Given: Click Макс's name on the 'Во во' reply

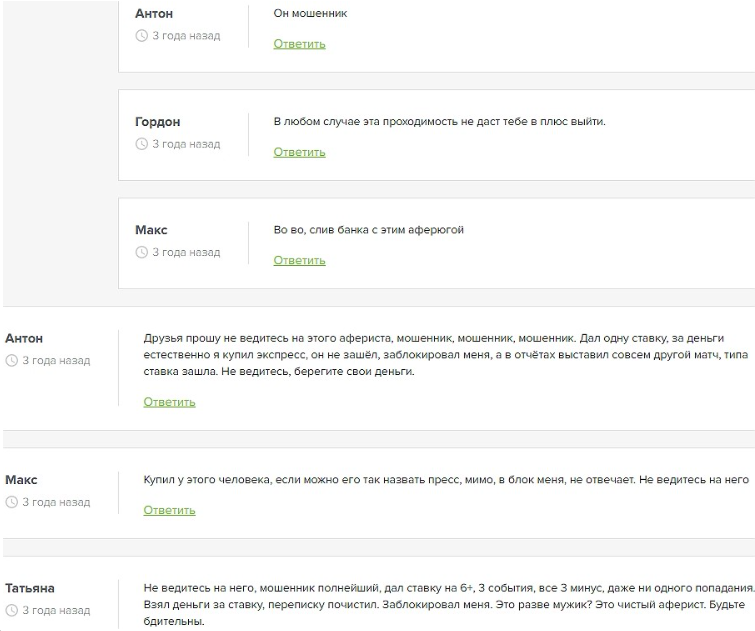Looking at the screenshot, I should [x=151, y=230].
